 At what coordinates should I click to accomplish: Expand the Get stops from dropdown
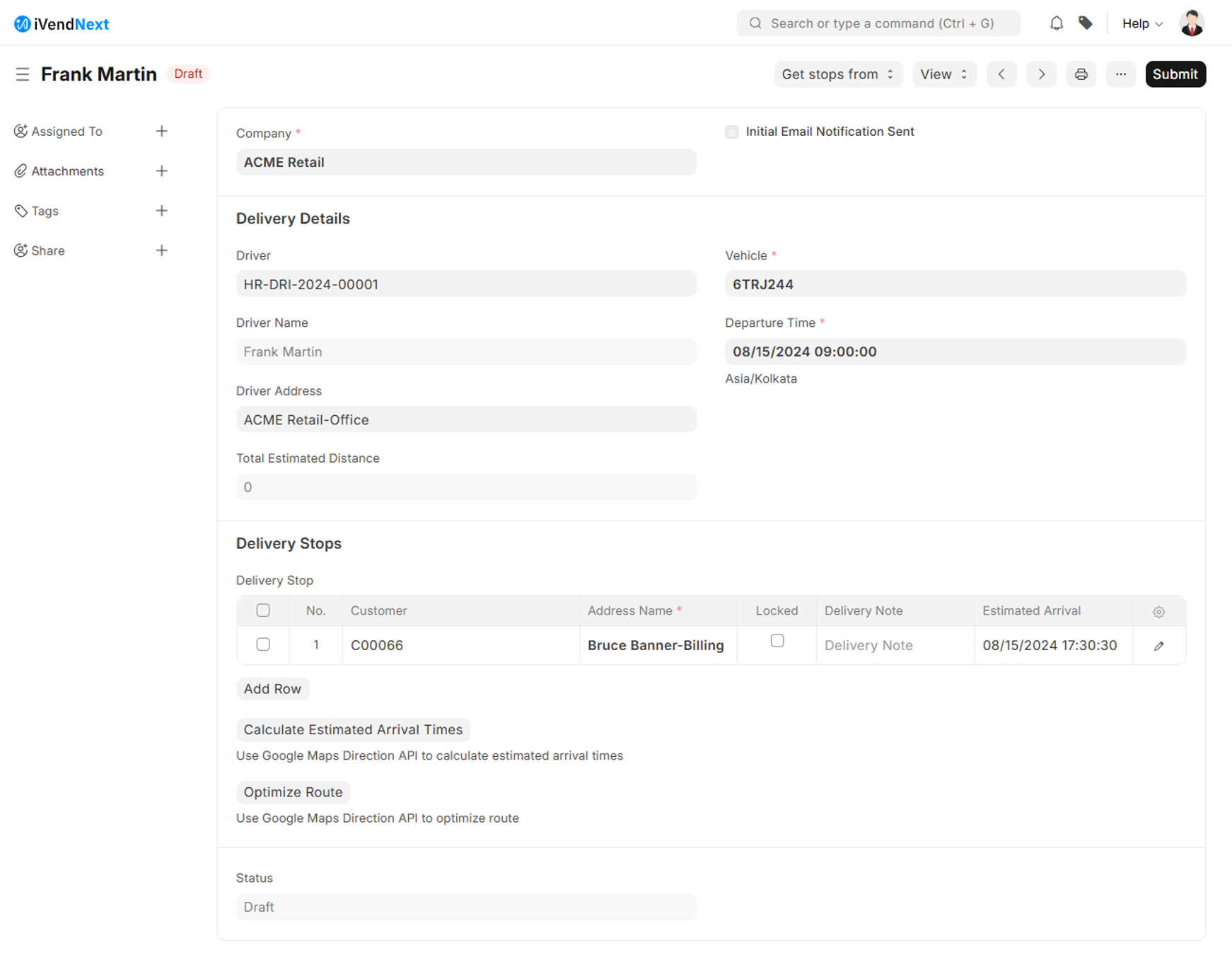838,74
